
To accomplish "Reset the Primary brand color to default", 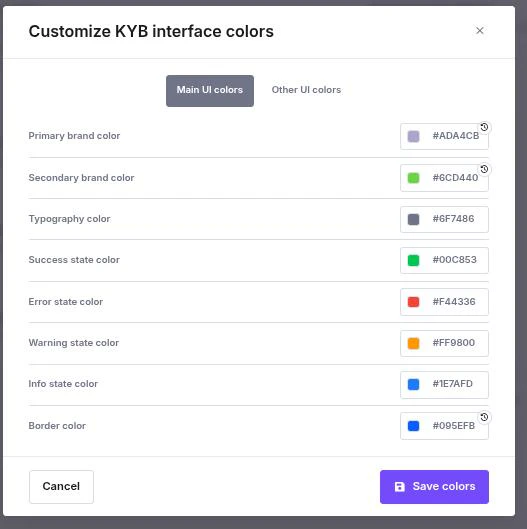I will click(x=484, y=127).
